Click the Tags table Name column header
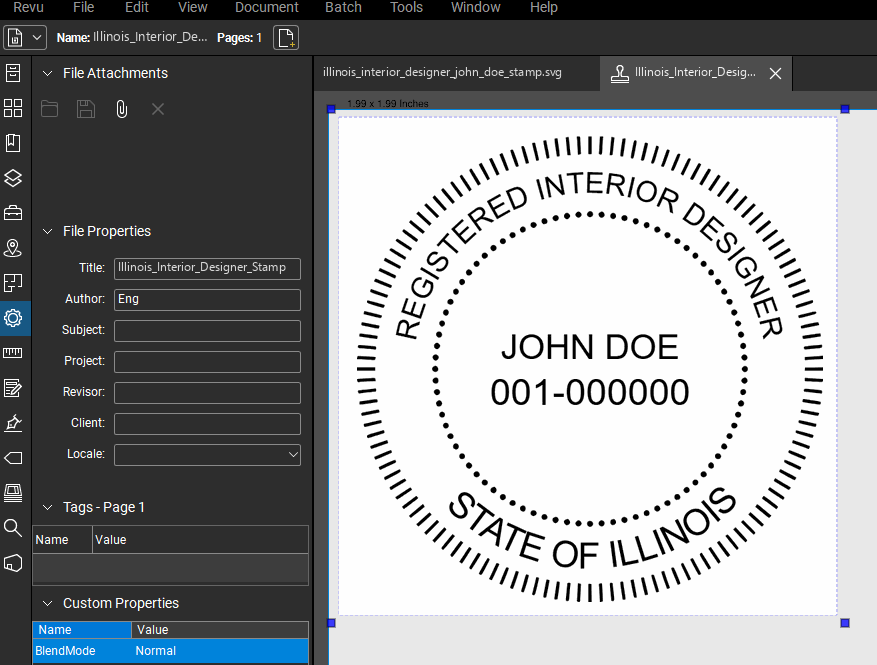 [x=62, y=540]
